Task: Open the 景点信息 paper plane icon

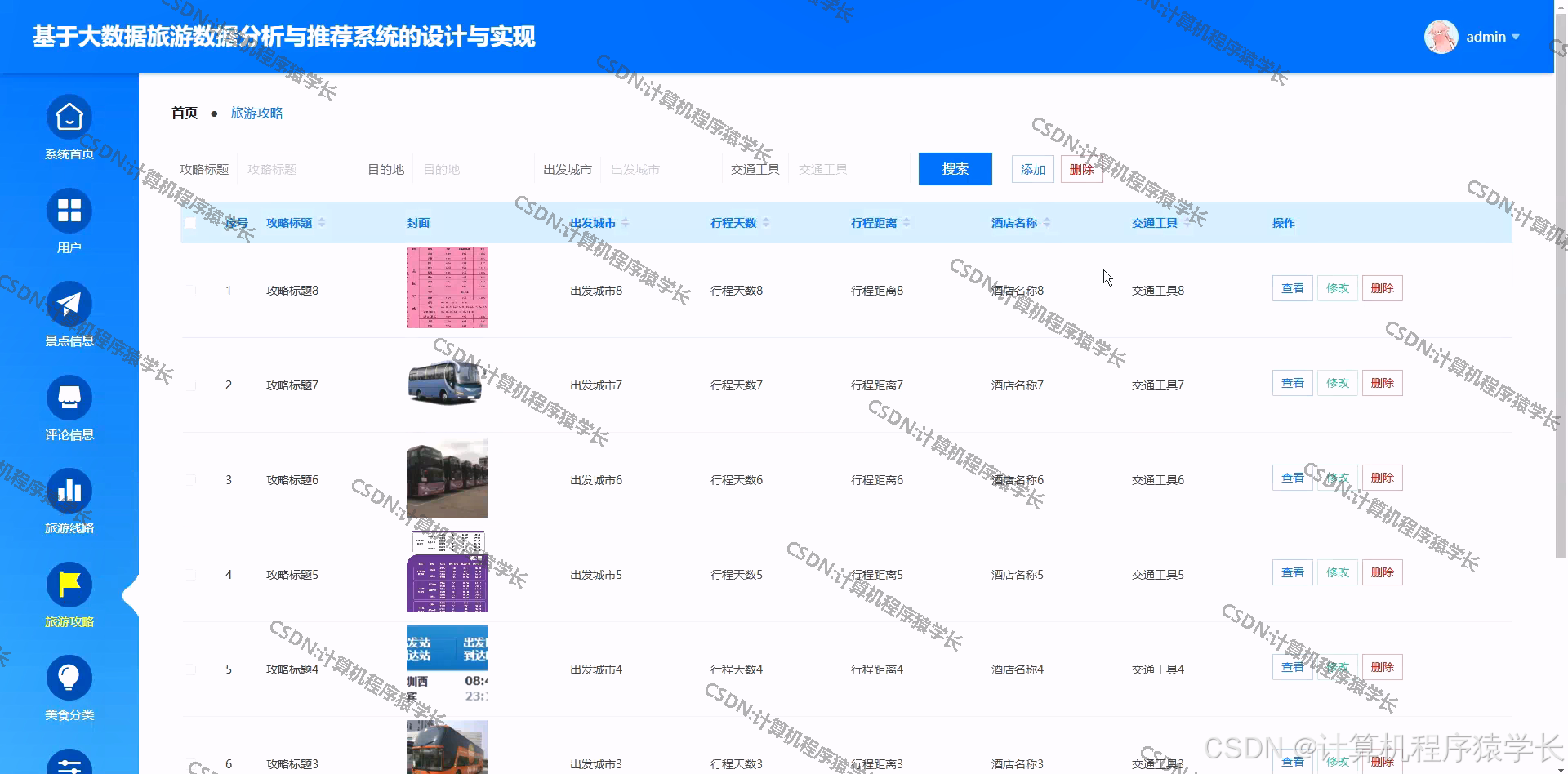Action: (69, 305)
